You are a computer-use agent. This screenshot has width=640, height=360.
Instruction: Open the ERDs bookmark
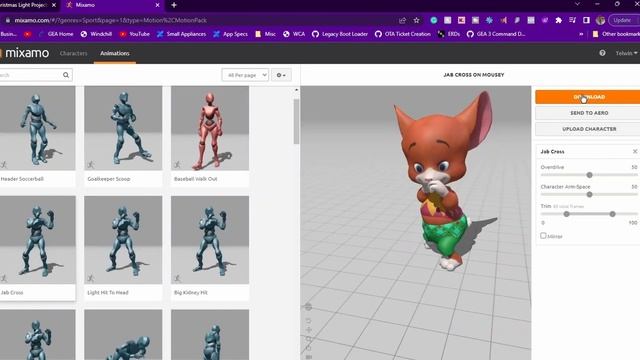pyautogui.click(x=449, y=34)
